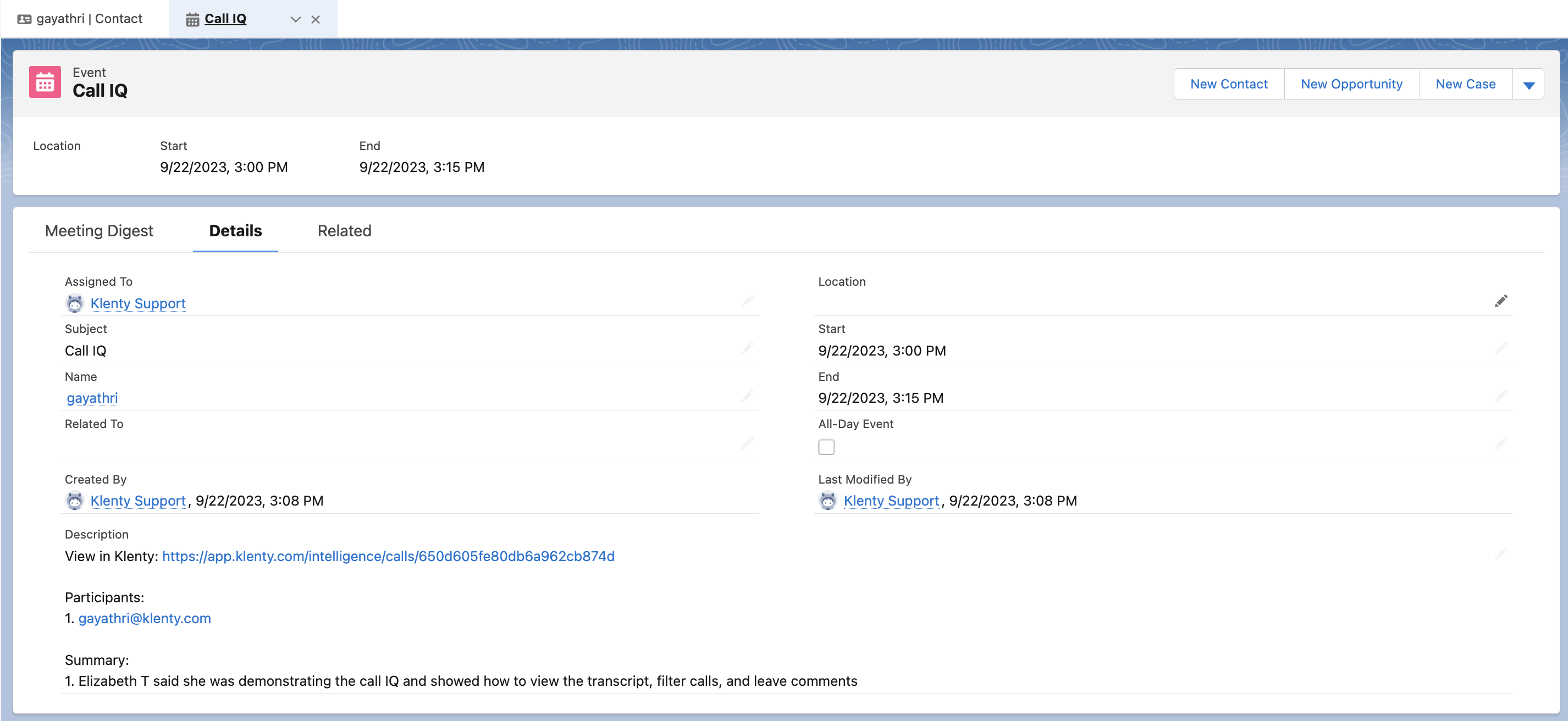Click the pencil edit icon for Location
The height and width of the screenshot is (721, 1568).
[x=1500, y=301]
